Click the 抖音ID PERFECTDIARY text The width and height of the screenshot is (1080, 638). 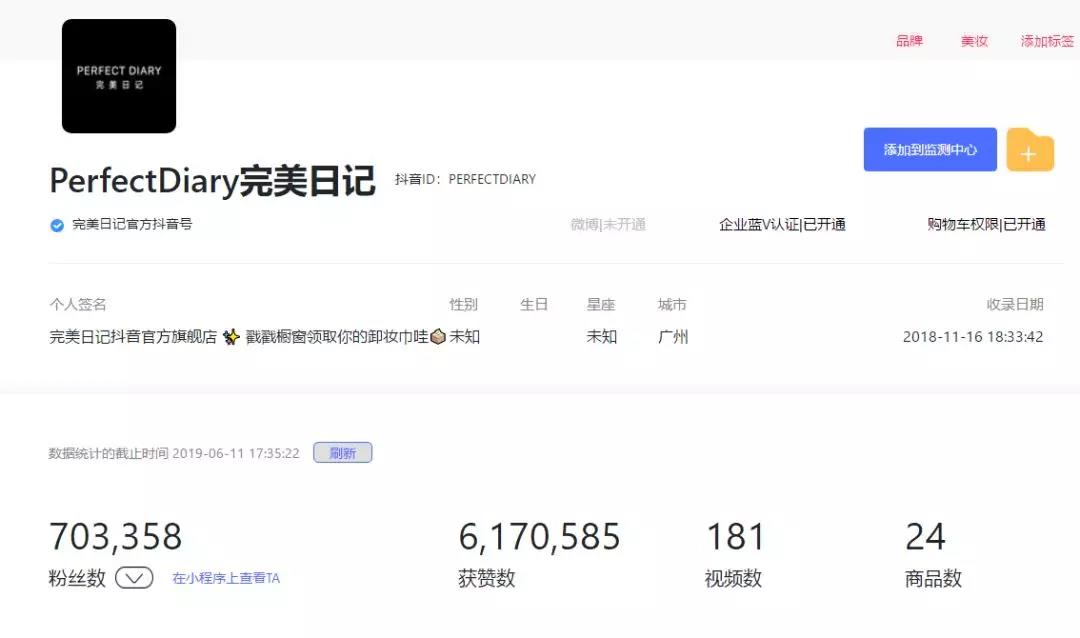point(465,180)
